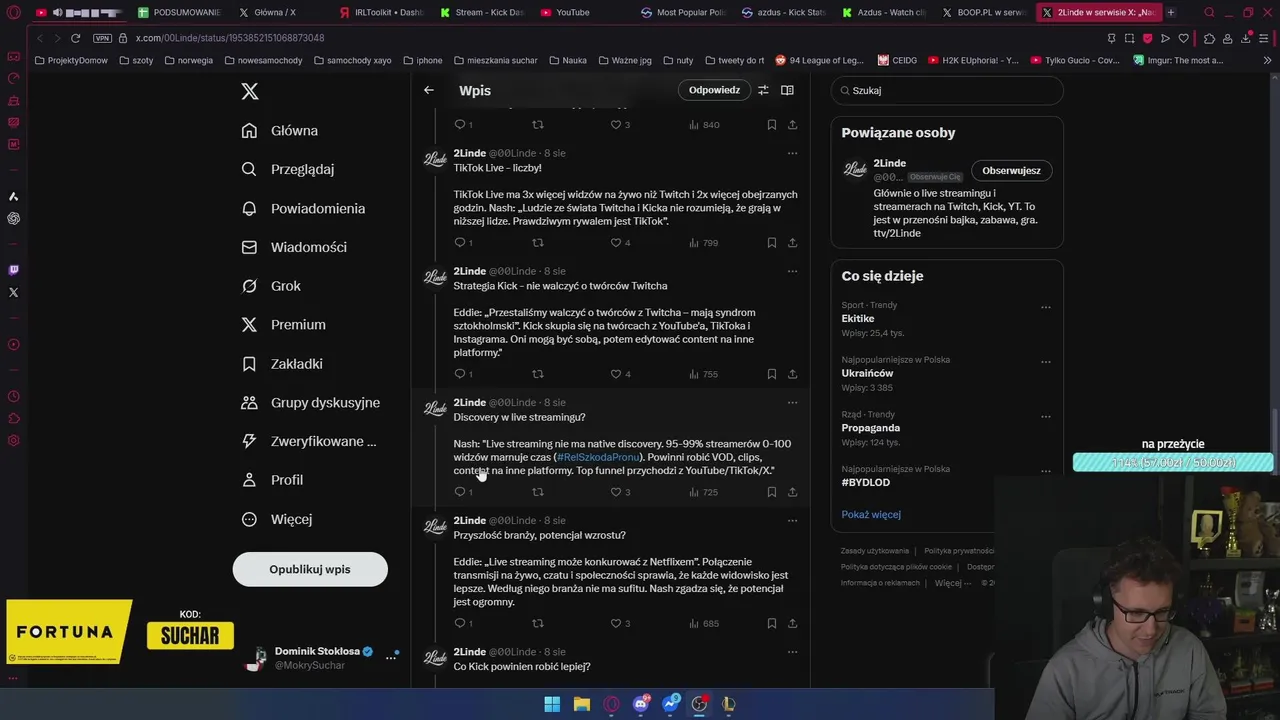Switch to the IRLToolkit Dashboard tab

pyautogui.click(x=383, y=12)
